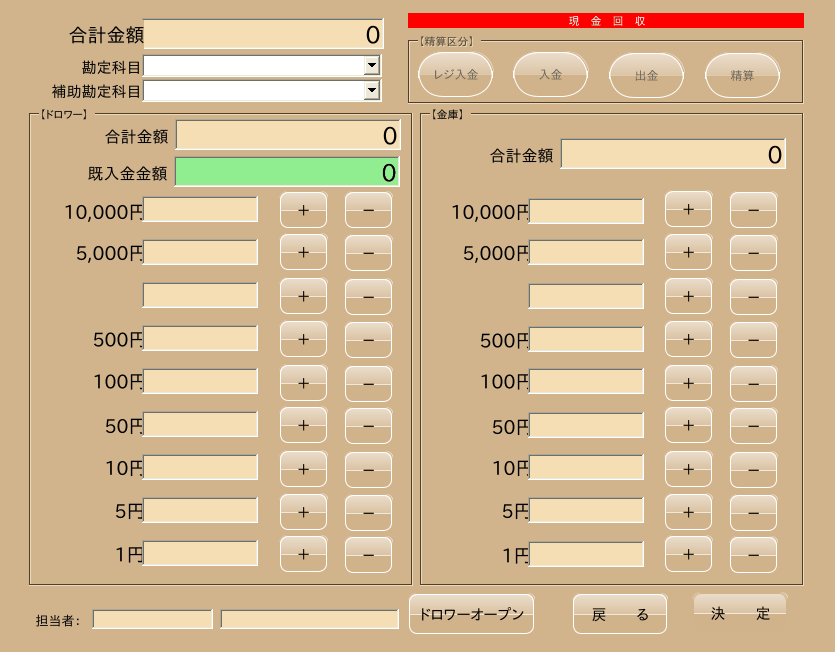Screen dimensions: 835x652
Task: Focus the drawer 10,000円 quantity field
Action: click(200, 210)
